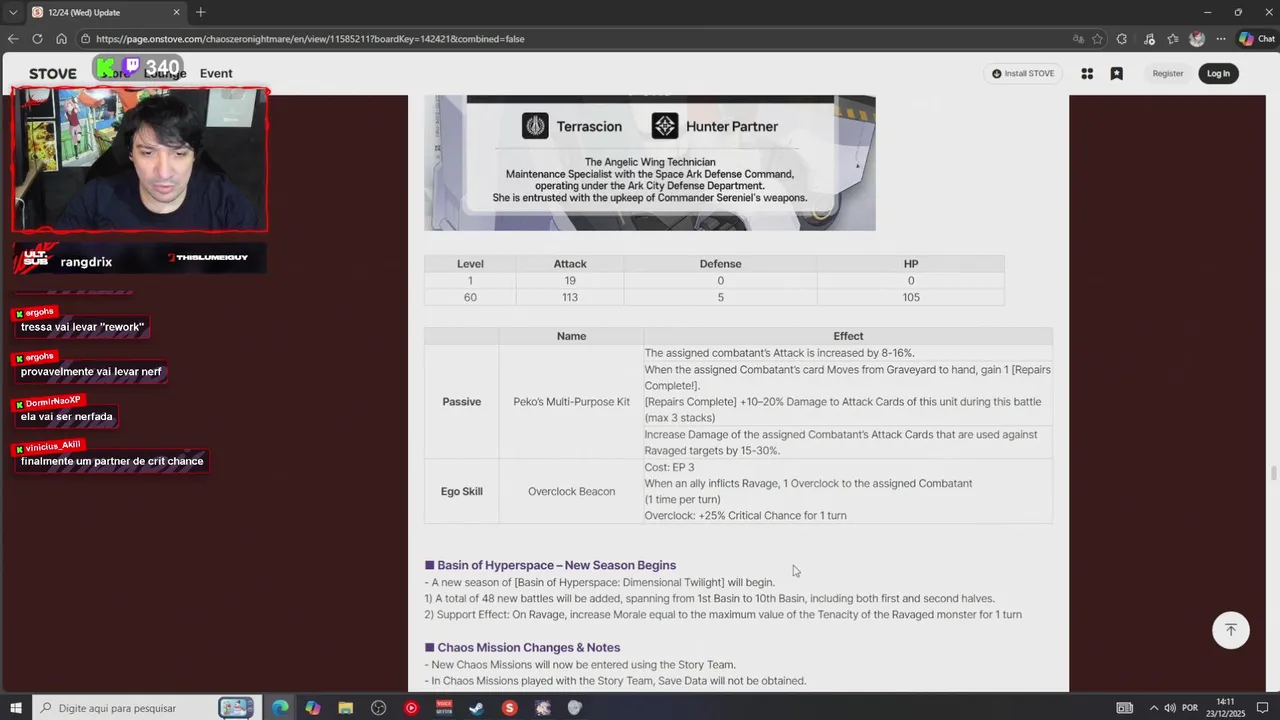
Task: Click the 'rangdrix' subscriber name
Action: tap(86, 262)
